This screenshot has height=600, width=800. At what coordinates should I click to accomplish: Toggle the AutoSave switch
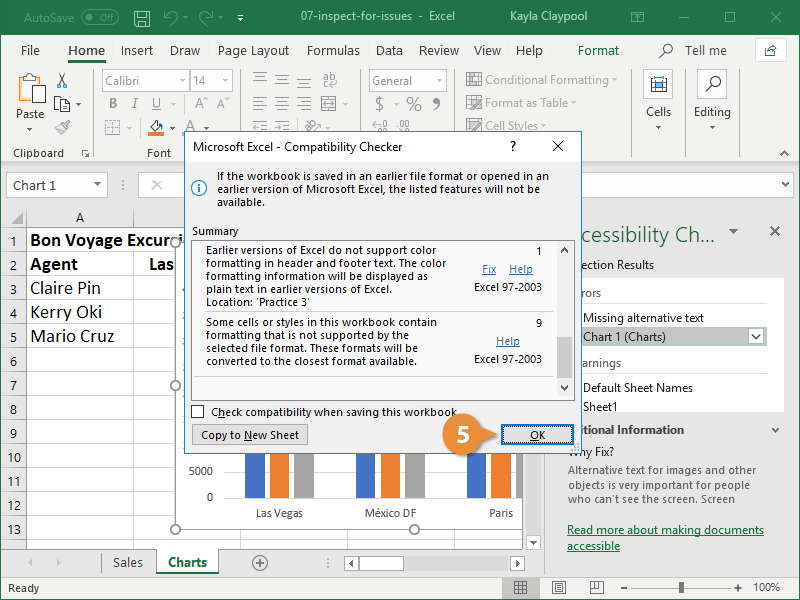click(x=99, y=18)
